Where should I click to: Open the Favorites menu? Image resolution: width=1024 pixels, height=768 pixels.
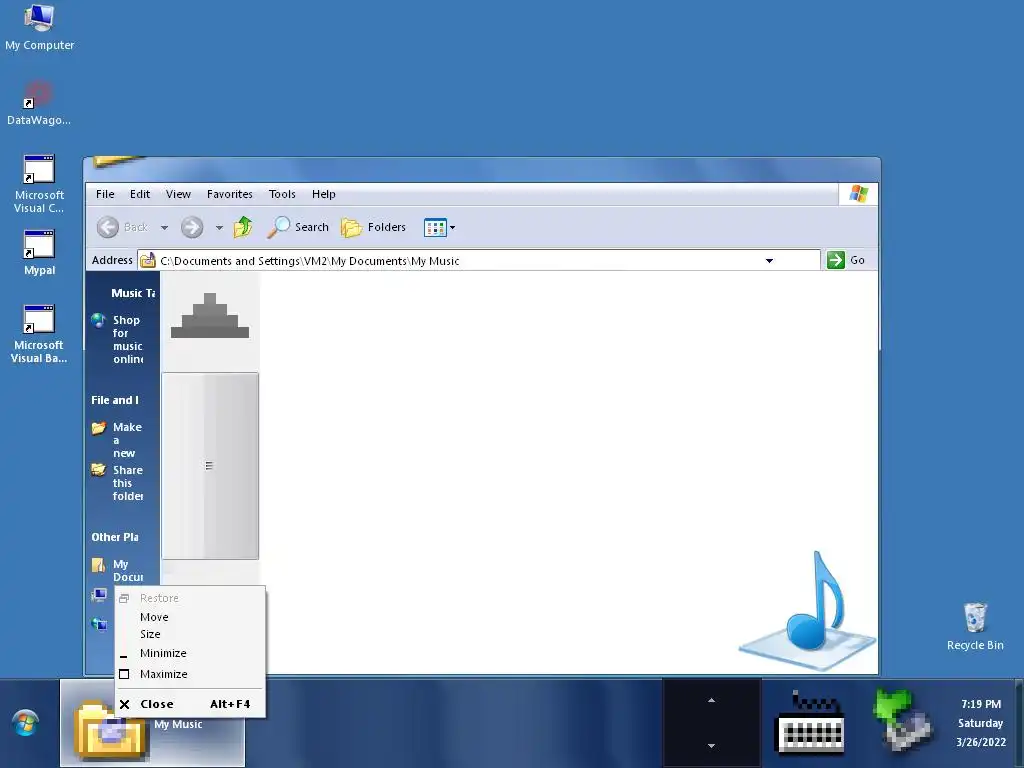230,194
